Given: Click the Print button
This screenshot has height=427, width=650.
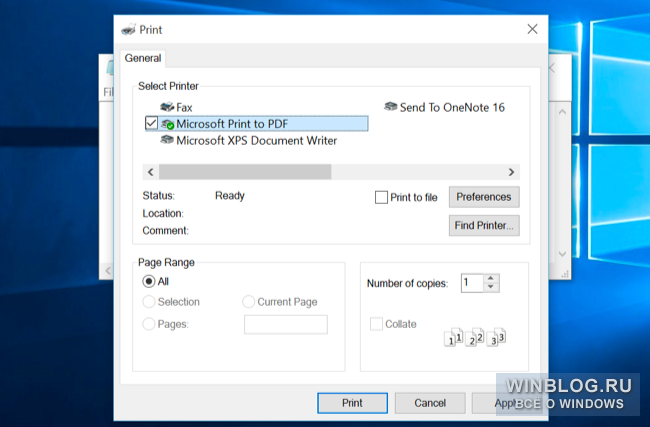Looking at the screenshot, I should (352, 403).
